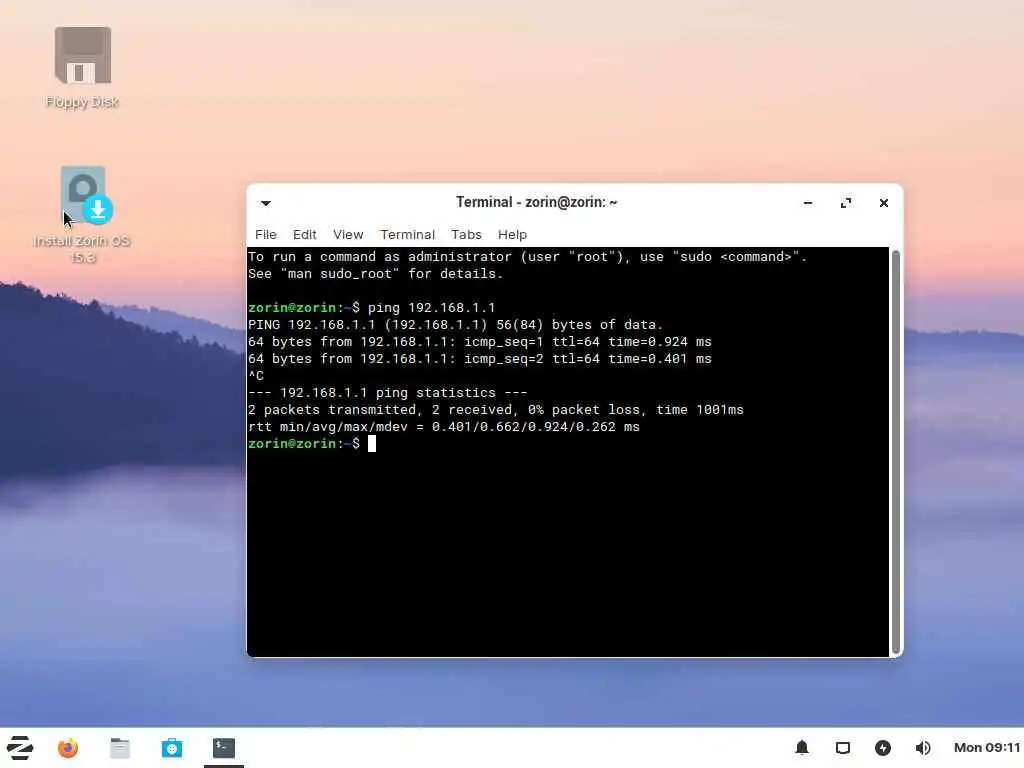The image size is (1024, 768).
Task: Open the View menu in Terminal
Action: click(348, 234)
